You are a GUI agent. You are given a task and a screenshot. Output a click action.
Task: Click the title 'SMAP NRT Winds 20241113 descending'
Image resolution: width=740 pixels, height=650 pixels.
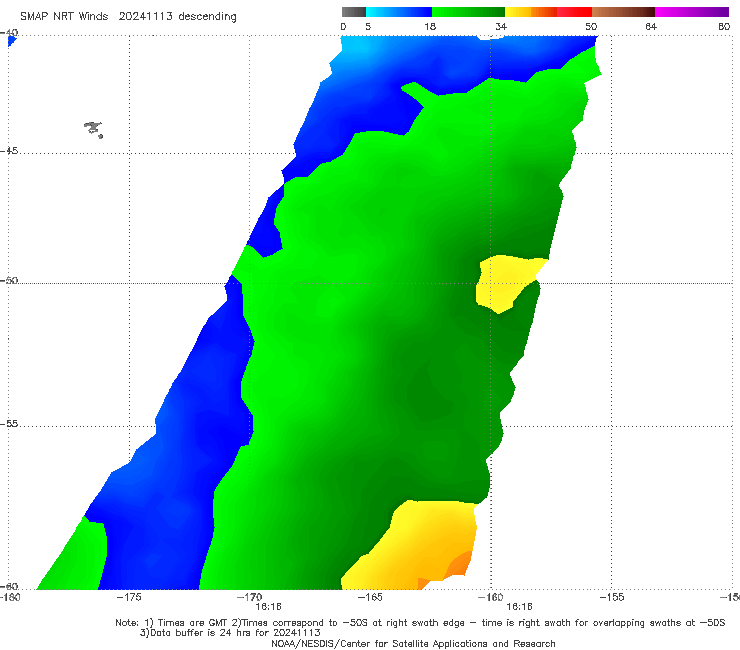128,17
